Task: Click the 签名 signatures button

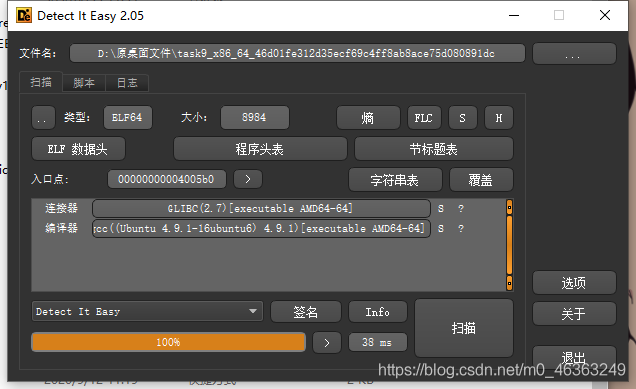Action: (306, 312)
